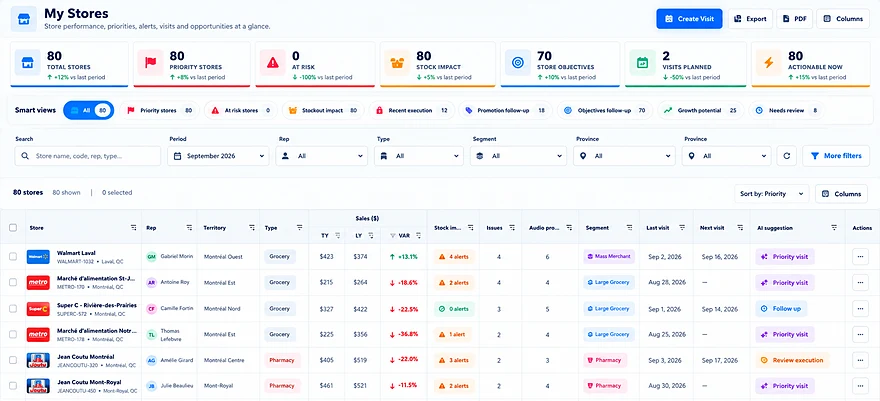Screen dimensions: 880x401
Task: Click the Store Objectives target icon
Action: point(517,62)
